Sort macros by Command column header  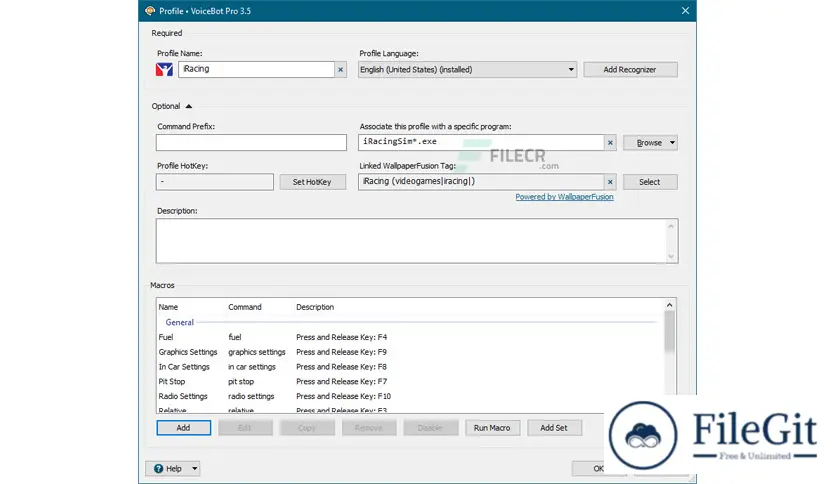click(x=245, y=307)
